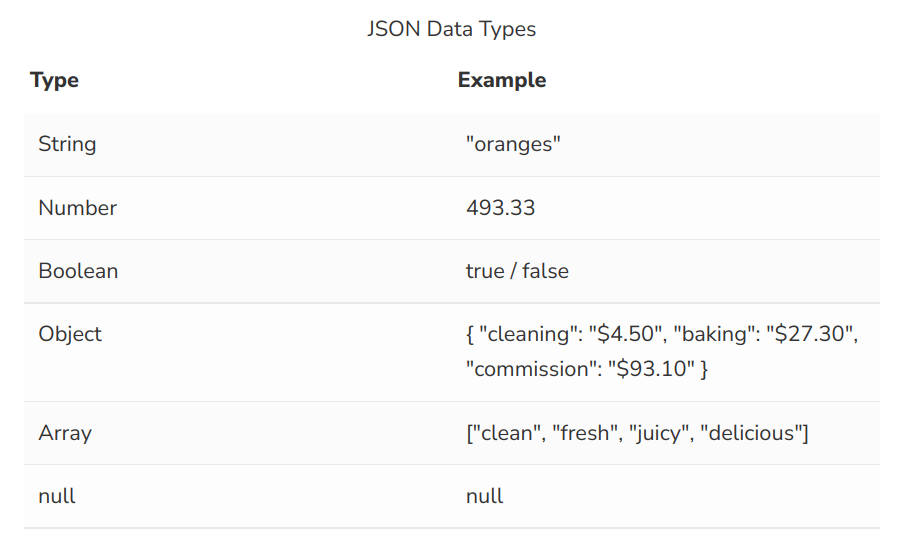Click "delicious" in the Array example
Image resolution: width=903 pixels, height=537 pixels.
[x=748, y=433]
